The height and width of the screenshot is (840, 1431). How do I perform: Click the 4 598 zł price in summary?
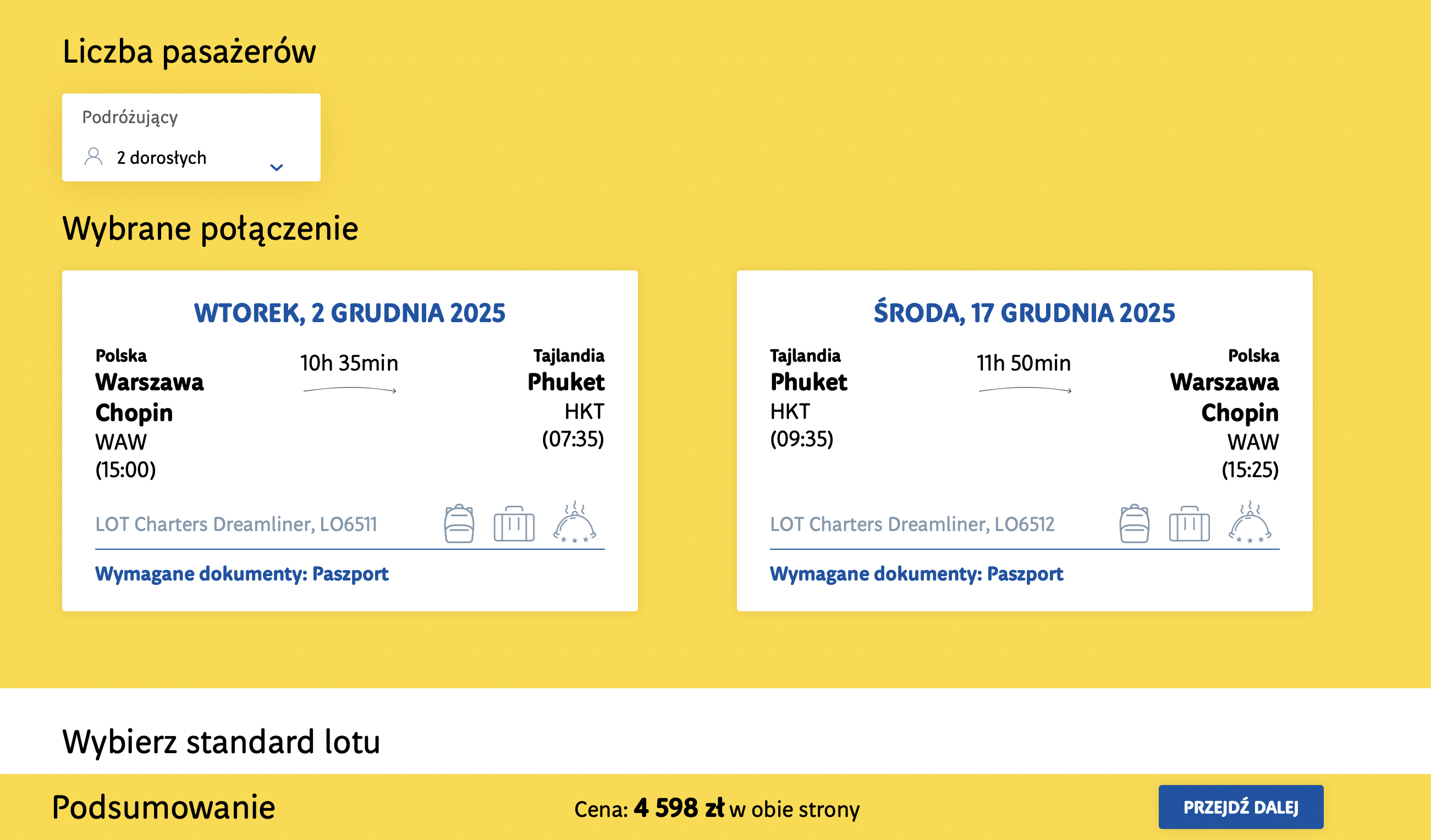pos(679,808)
